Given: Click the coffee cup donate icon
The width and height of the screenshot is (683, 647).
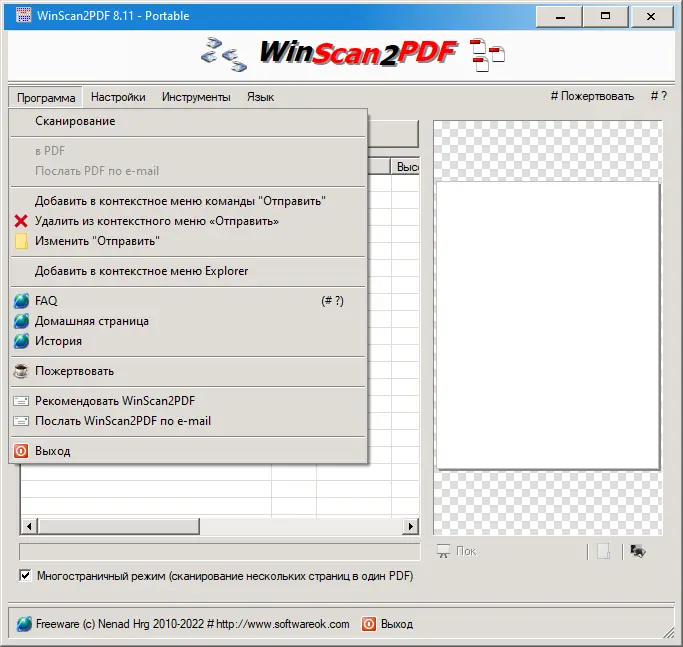Looking at the screenshot, I should (21, 371).
